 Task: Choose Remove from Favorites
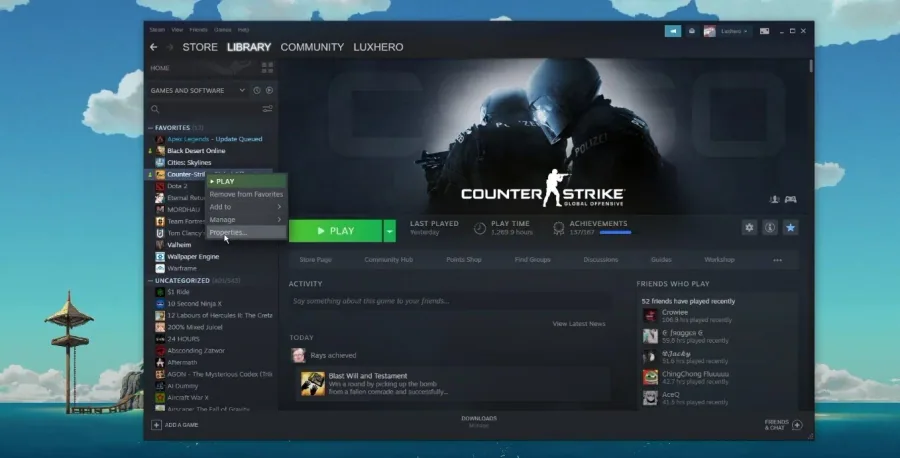(x=246, y=194)
